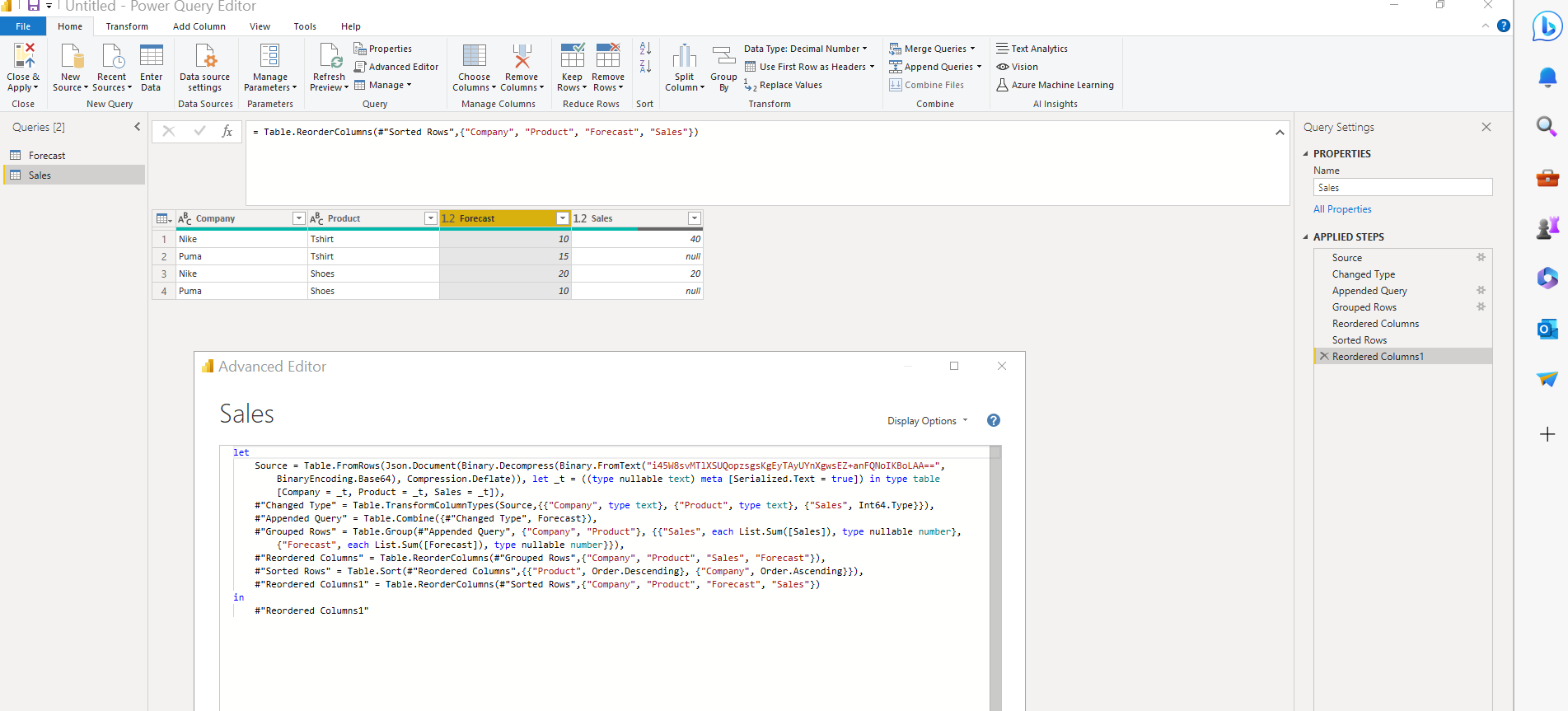This screenshot has width=1568, height=711.
Task: Open Azure Machine Learning
Action: click(x=1055, y=85)
